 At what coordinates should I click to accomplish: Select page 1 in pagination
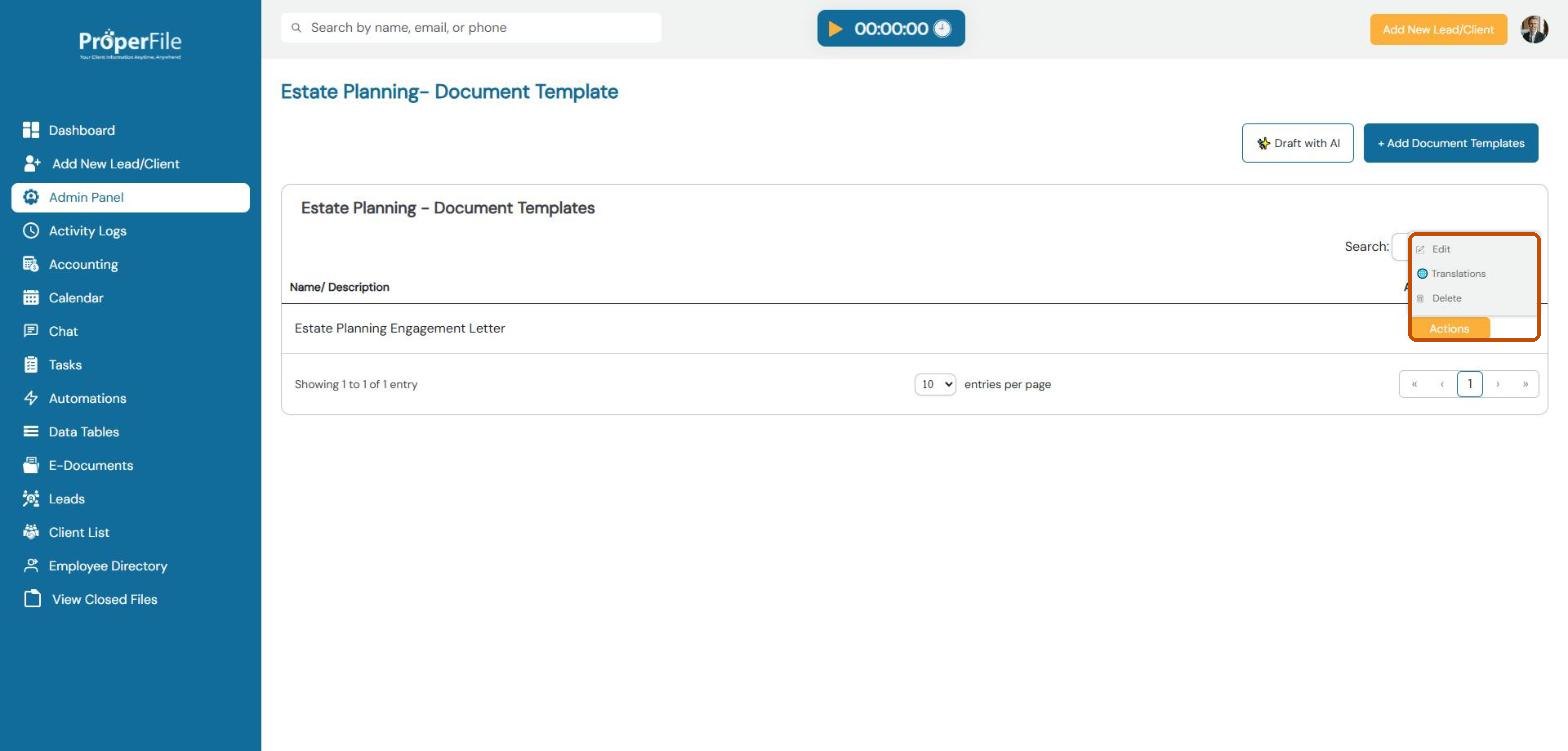pos(1470,384)
